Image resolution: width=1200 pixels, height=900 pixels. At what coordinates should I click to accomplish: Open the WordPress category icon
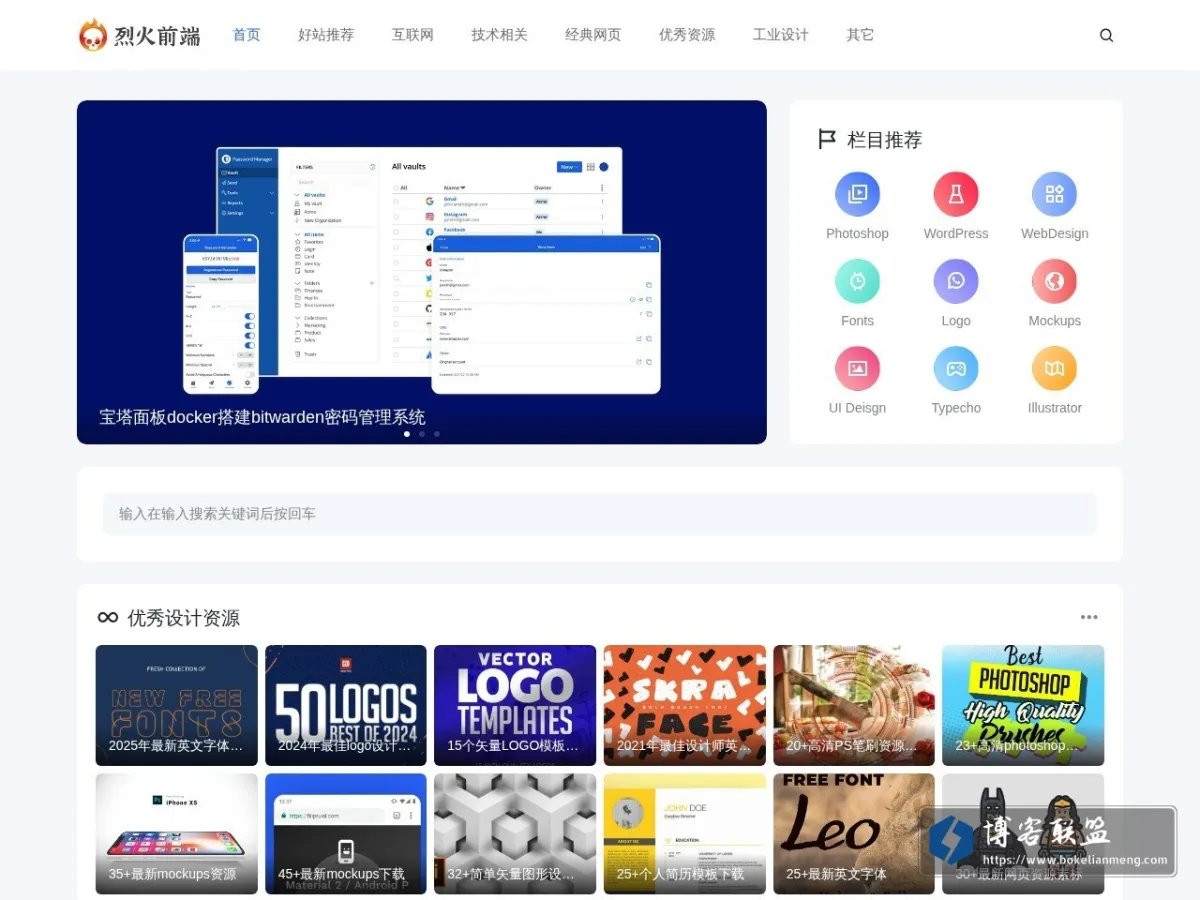tap(956, 194)
